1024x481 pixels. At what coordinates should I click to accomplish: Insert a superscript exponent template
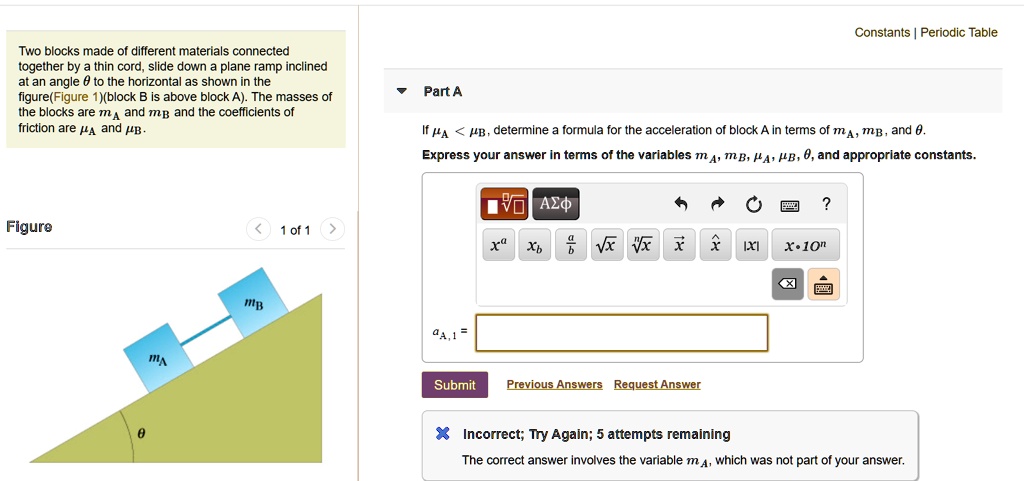(497, 246)
